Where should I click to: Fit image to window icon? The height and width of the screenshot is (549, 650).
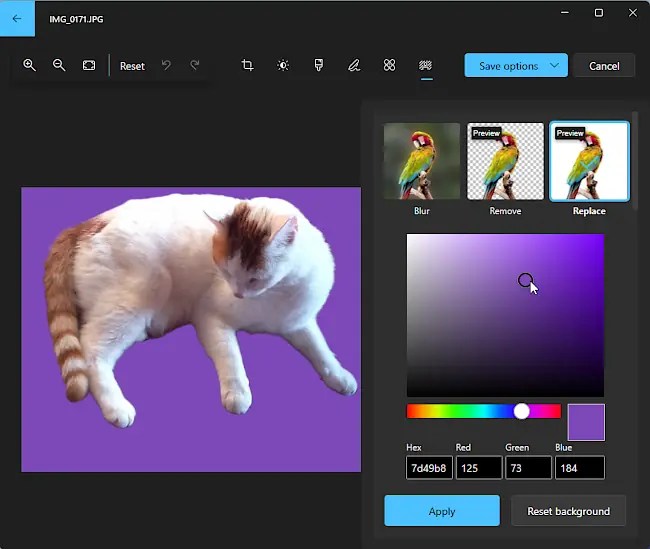click(x=89, y=65)
